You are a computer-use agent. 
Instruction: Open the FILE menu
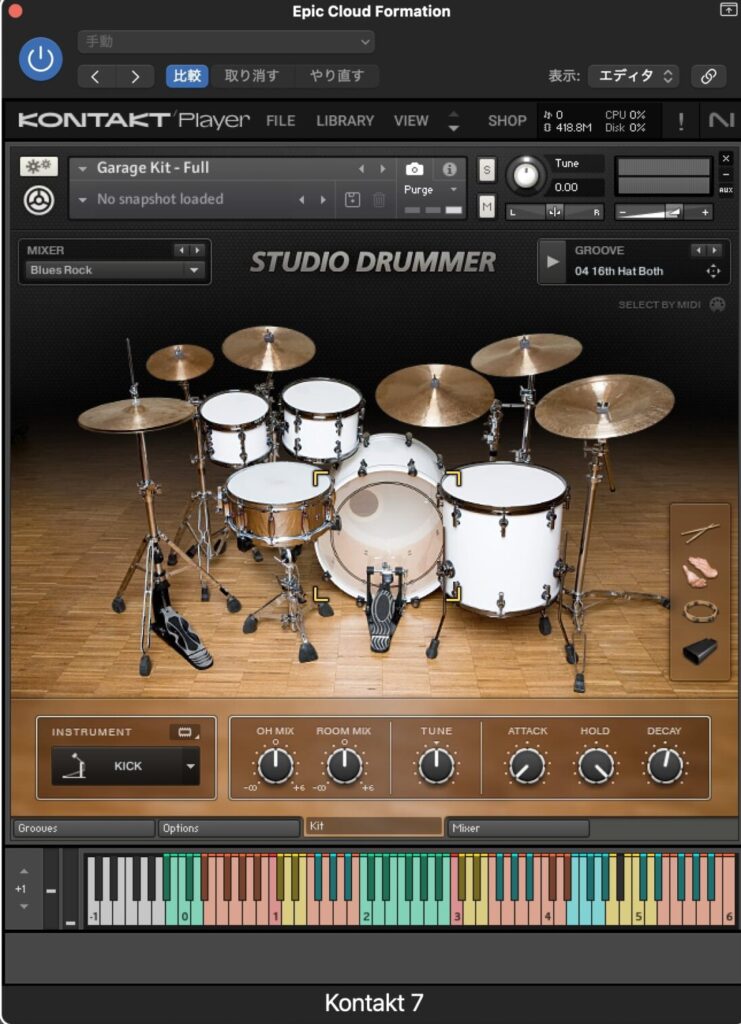click(281, 121)
